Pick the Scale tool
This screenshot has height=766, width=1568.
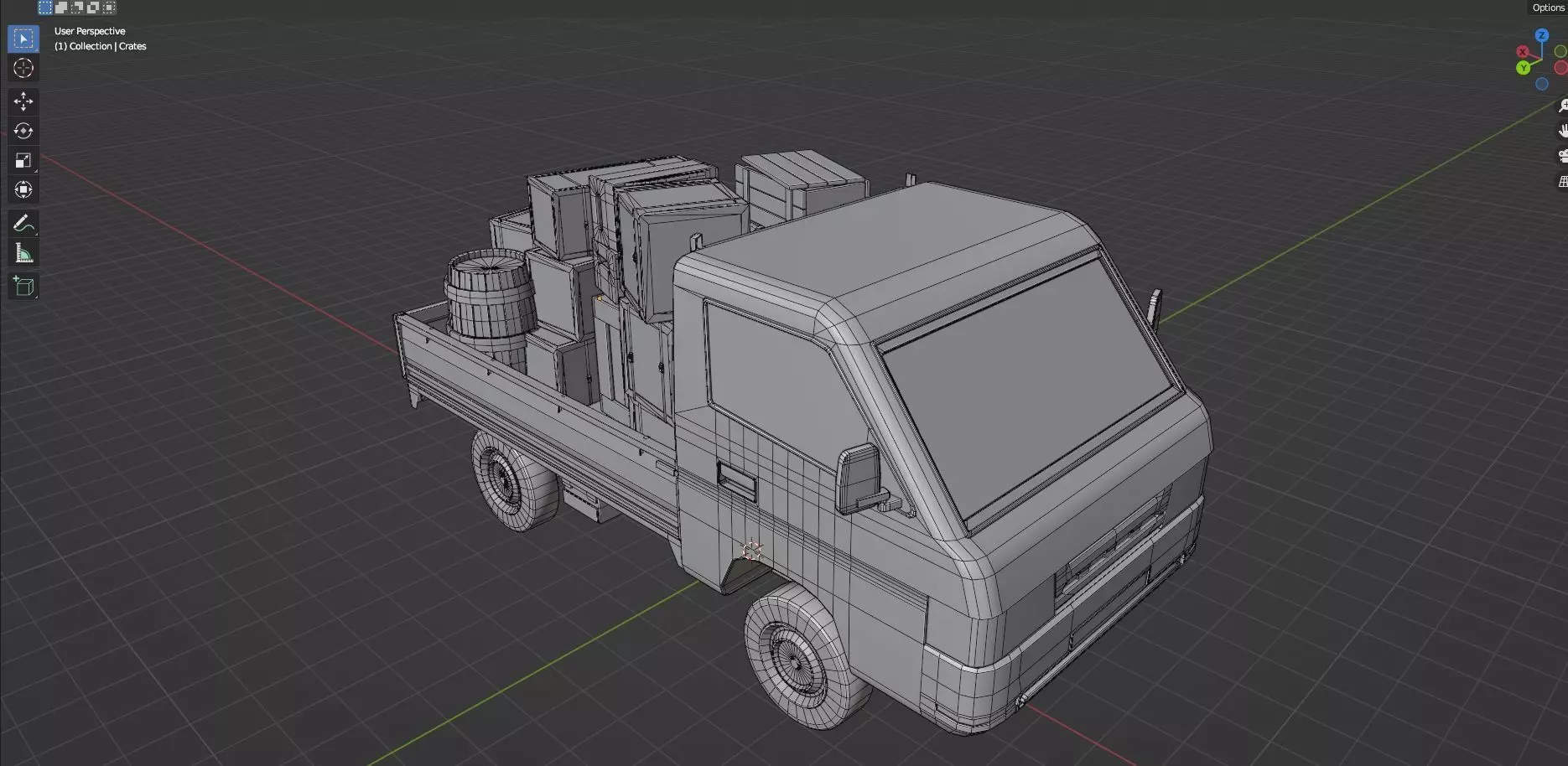pyautogui.click(x=23, y=160)
